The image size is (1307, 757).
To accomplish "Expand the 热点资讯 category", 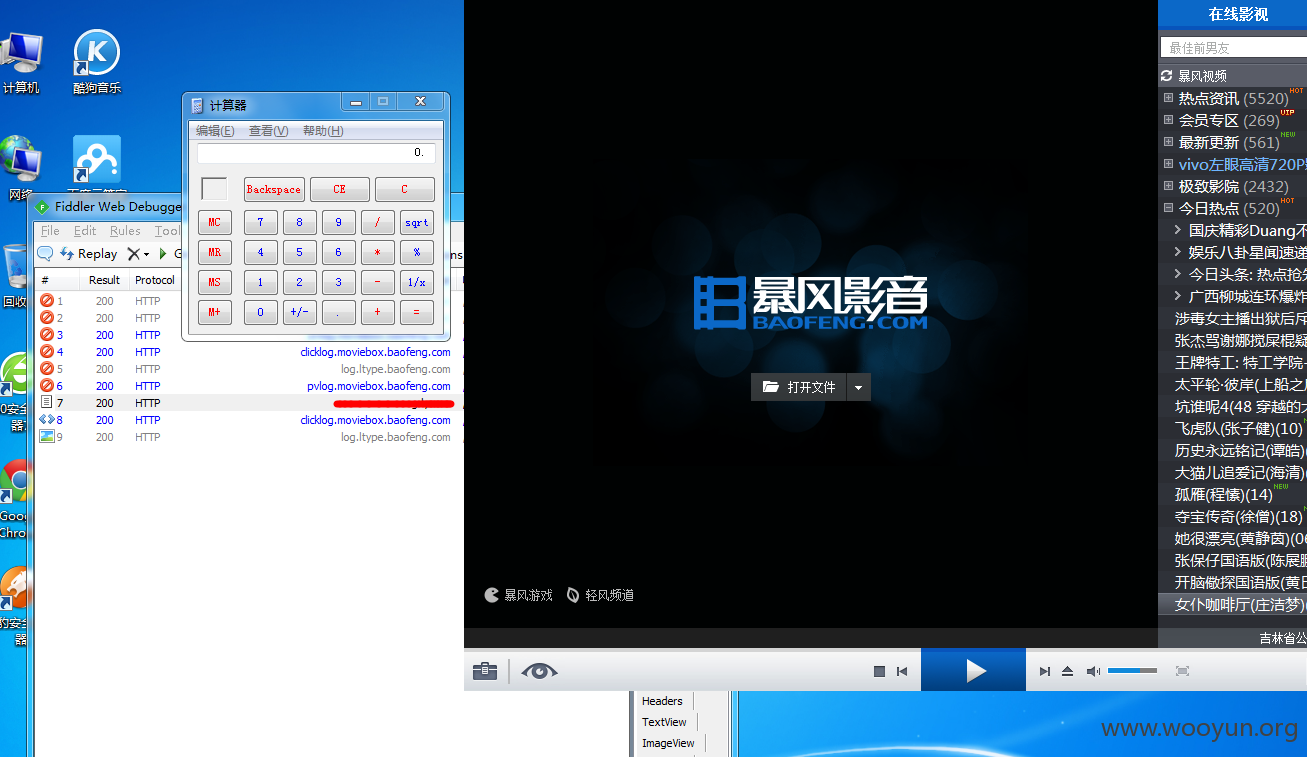I will 1168,98.
